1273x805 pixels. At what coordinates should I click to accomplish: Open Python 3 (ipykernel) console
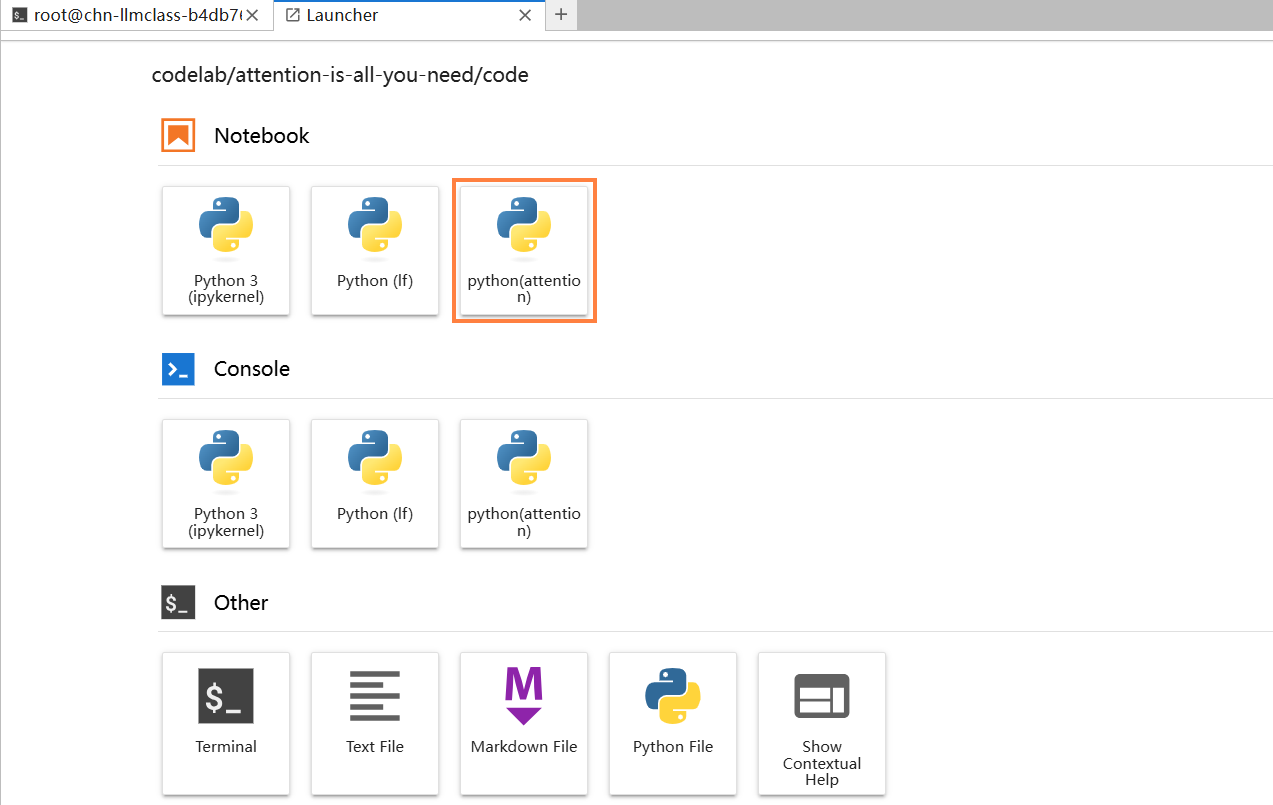pos(226,483)
